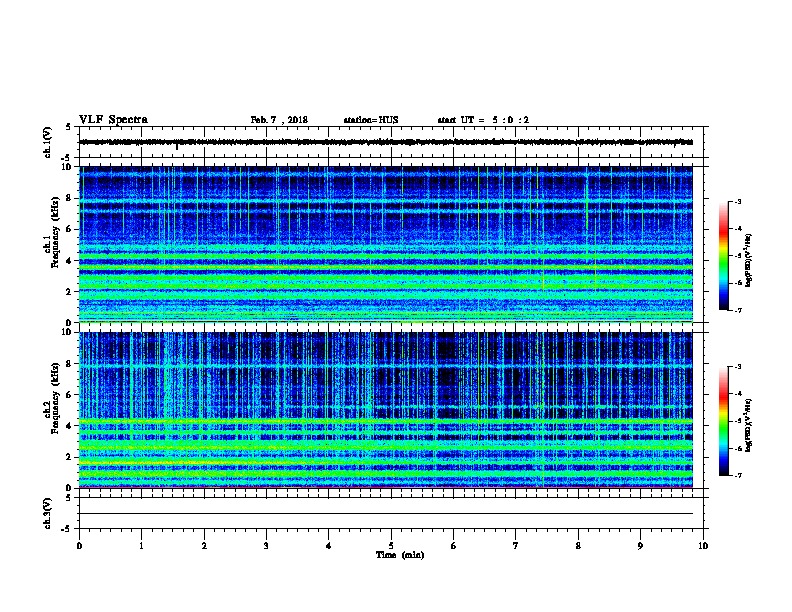Click the '5' tick on ch.1(V) axis
This screenshot has height=612, width=792.
click(68, 127)
